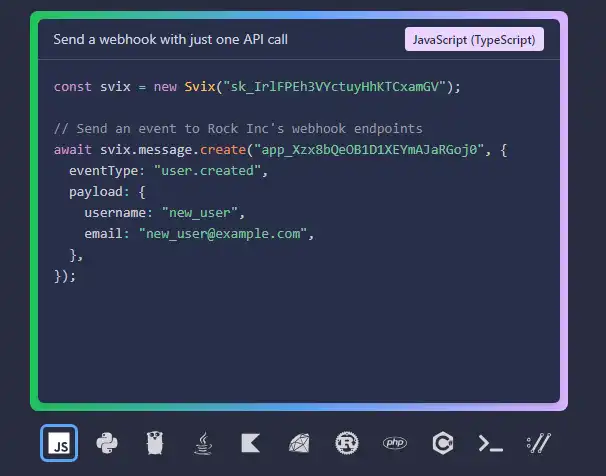Select the JavaScript language icon
Screen dimensions: 606x476
(59, 443)
